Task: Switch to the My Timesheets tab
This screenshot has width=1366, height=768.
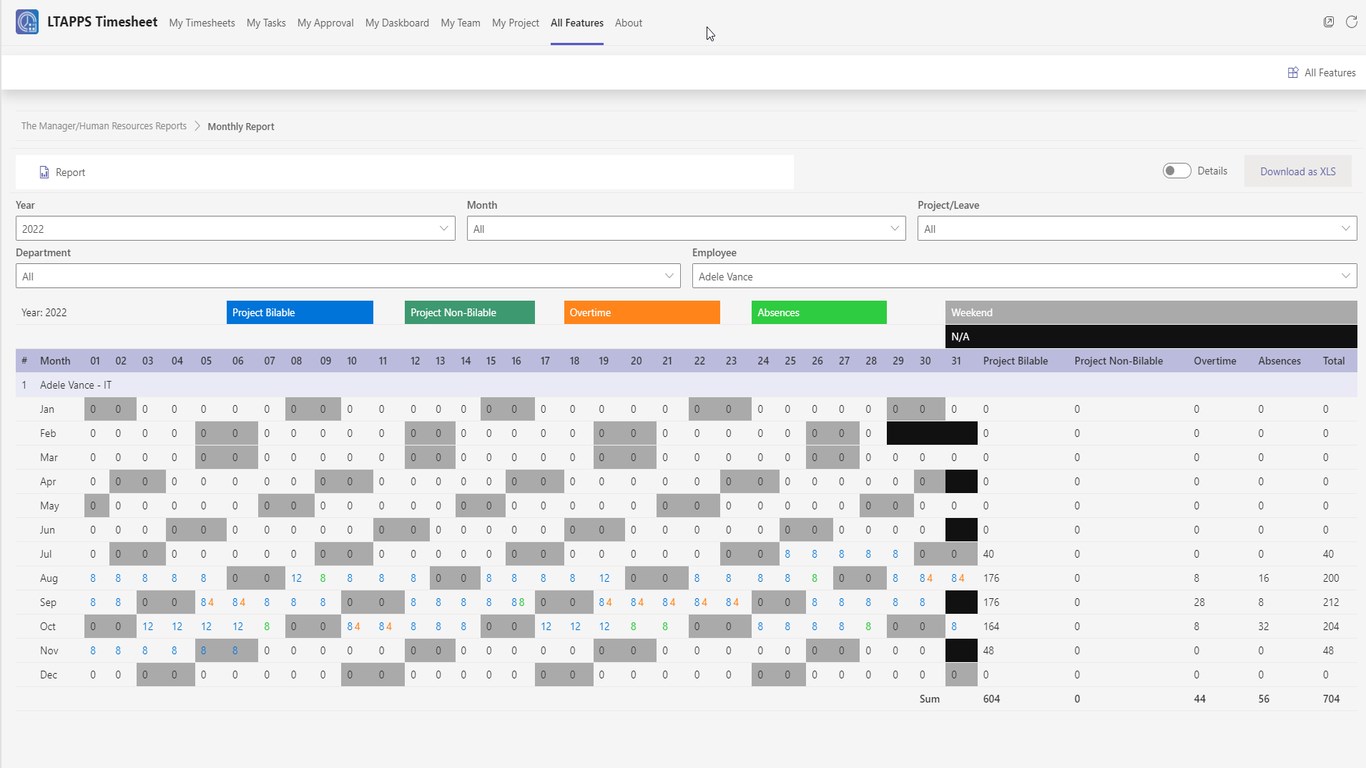Action: pos(202,23)
